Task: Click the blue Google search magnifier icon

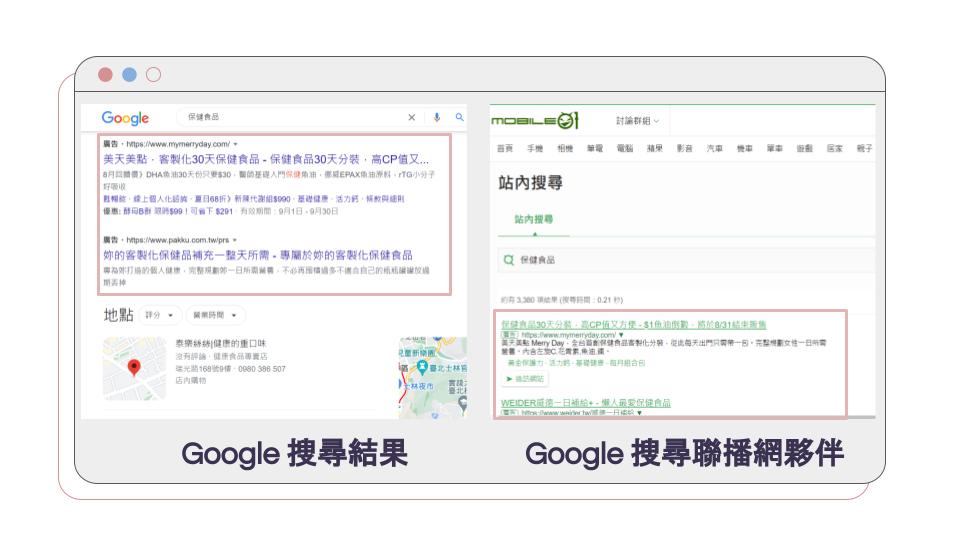Action: pos(459,118)
